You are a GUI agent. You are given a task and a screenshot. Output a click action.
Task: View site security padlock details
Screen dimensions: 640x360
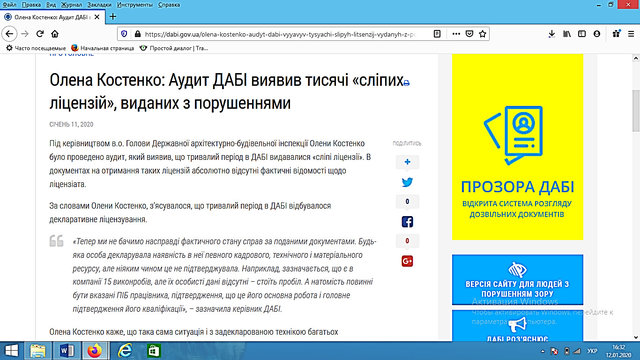[x=138, y=34]
